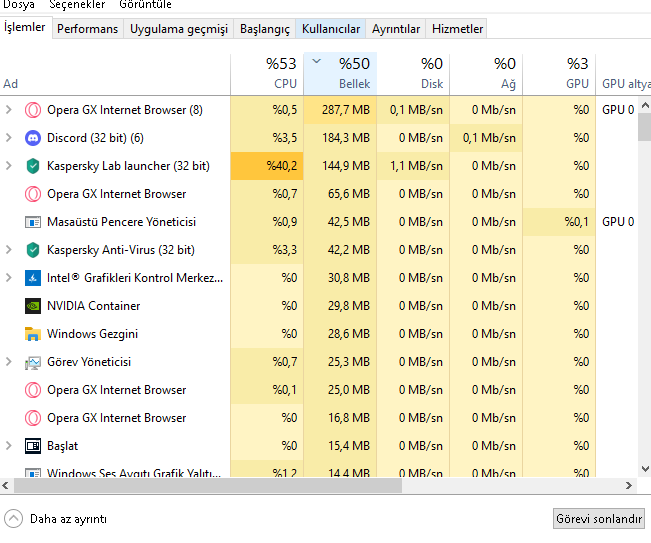651x543 pixels.
Task: Open the Seçenekler menu
Action: pyautogui.click(x=77, y=5)
